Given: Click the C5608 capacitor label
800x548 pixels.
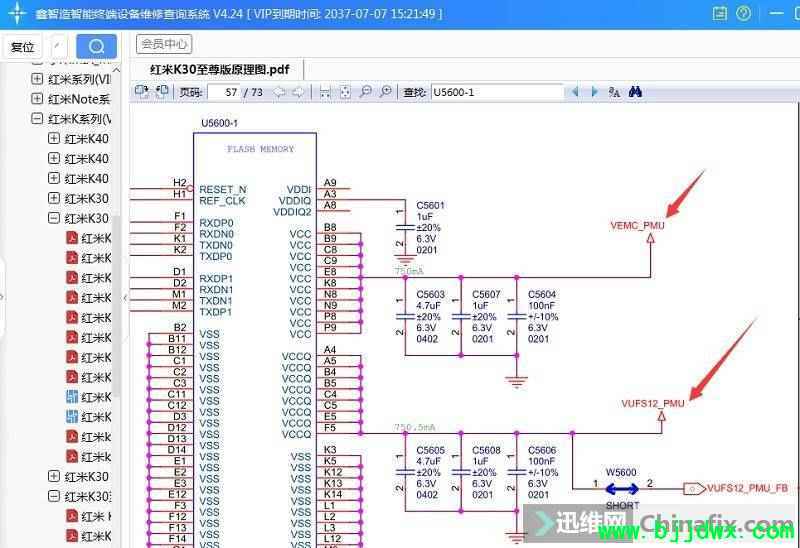Looking at the screenshot, I should [x=486, y=450].
